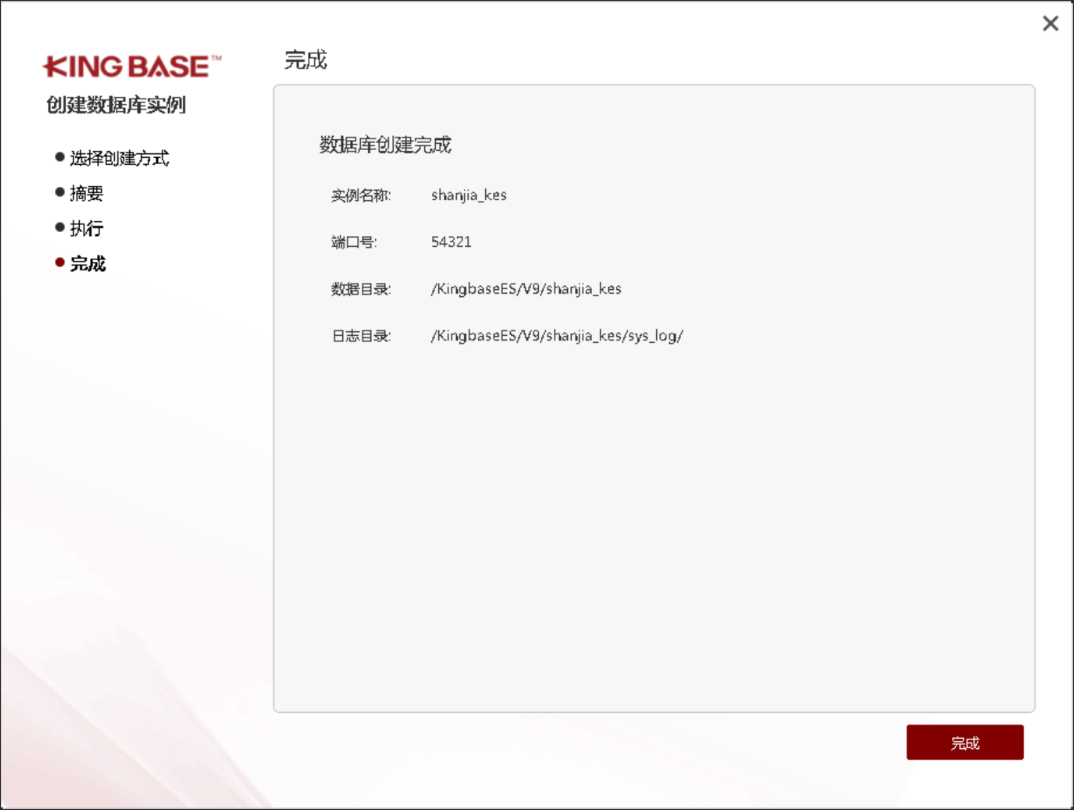Close the instance creation wizard window
The width and height of the screenshot is (1074, 810).
[x=1050, y=23]
